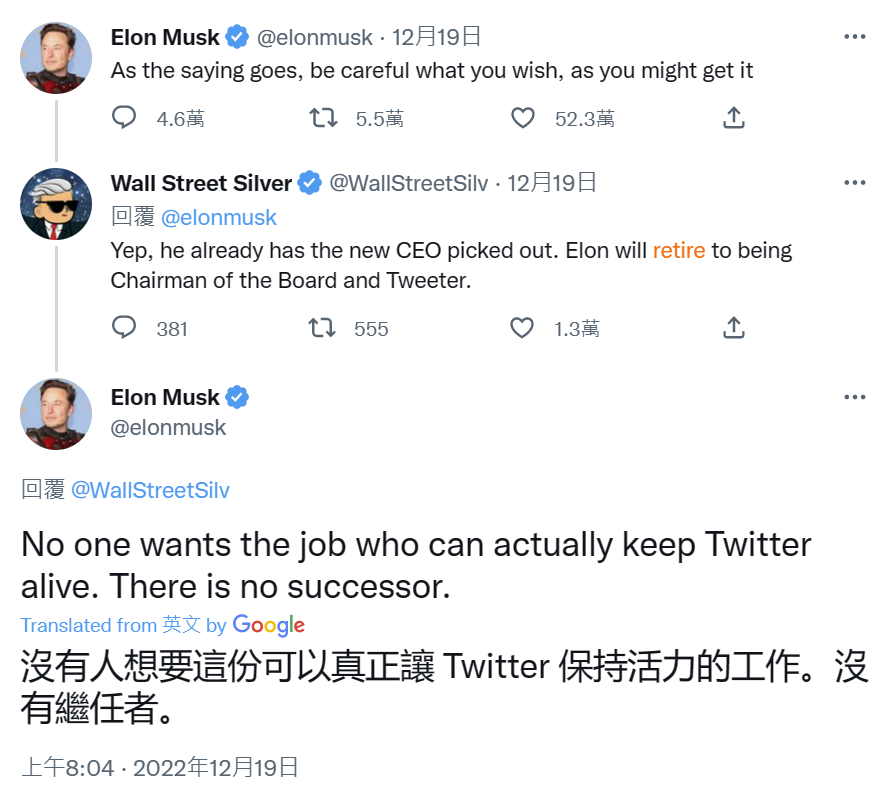Share Elon Musk's first tweet
The height and width of the screenshot is (806, 892).
[733, 119]
